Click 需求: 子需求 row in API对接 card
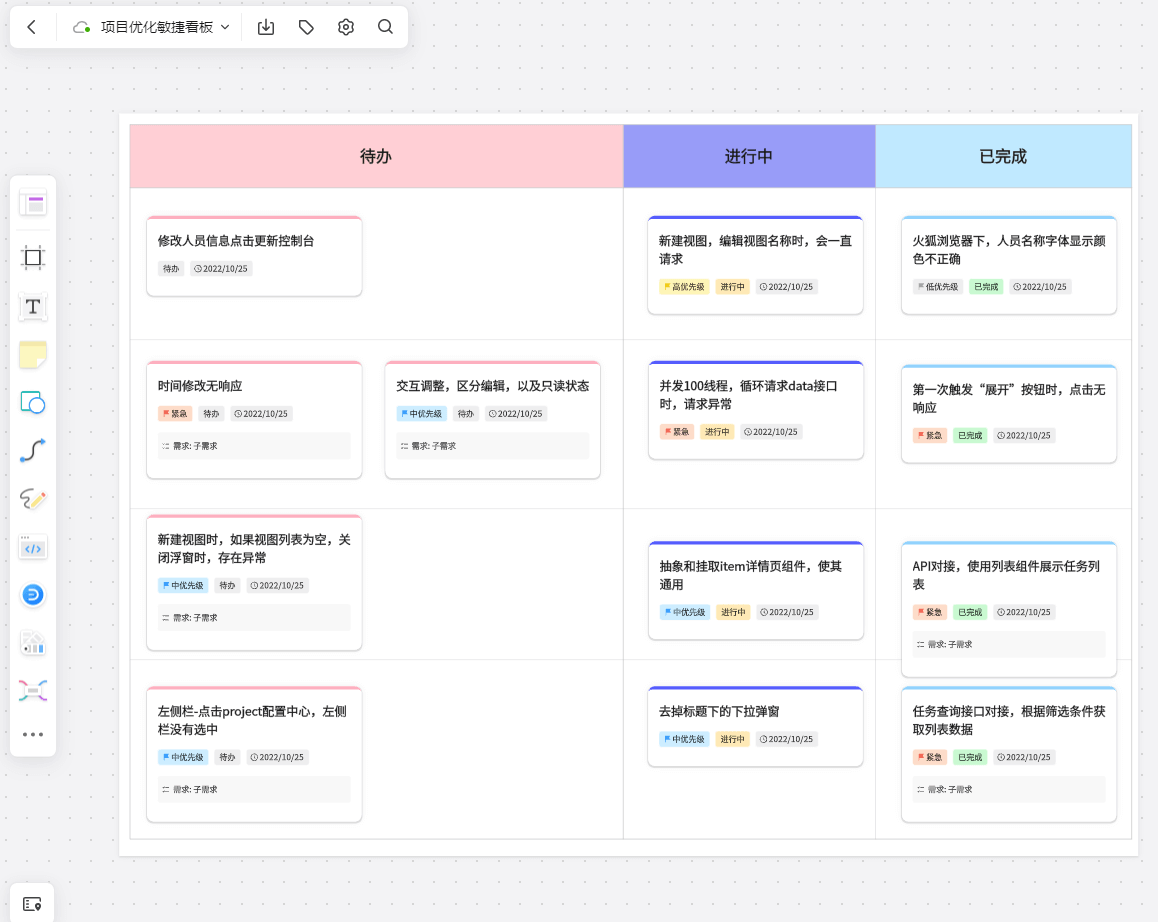Image resolution: width=1158 pixels, height=922 pixels. pos(1009,644)
